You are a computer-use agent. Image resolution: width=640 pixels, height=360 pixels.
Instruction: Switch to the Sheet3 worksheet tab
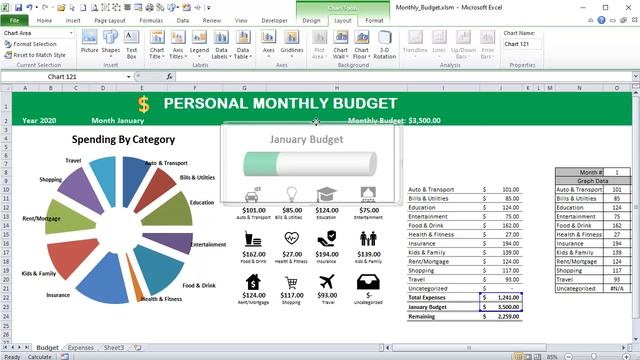click(113, 347)
